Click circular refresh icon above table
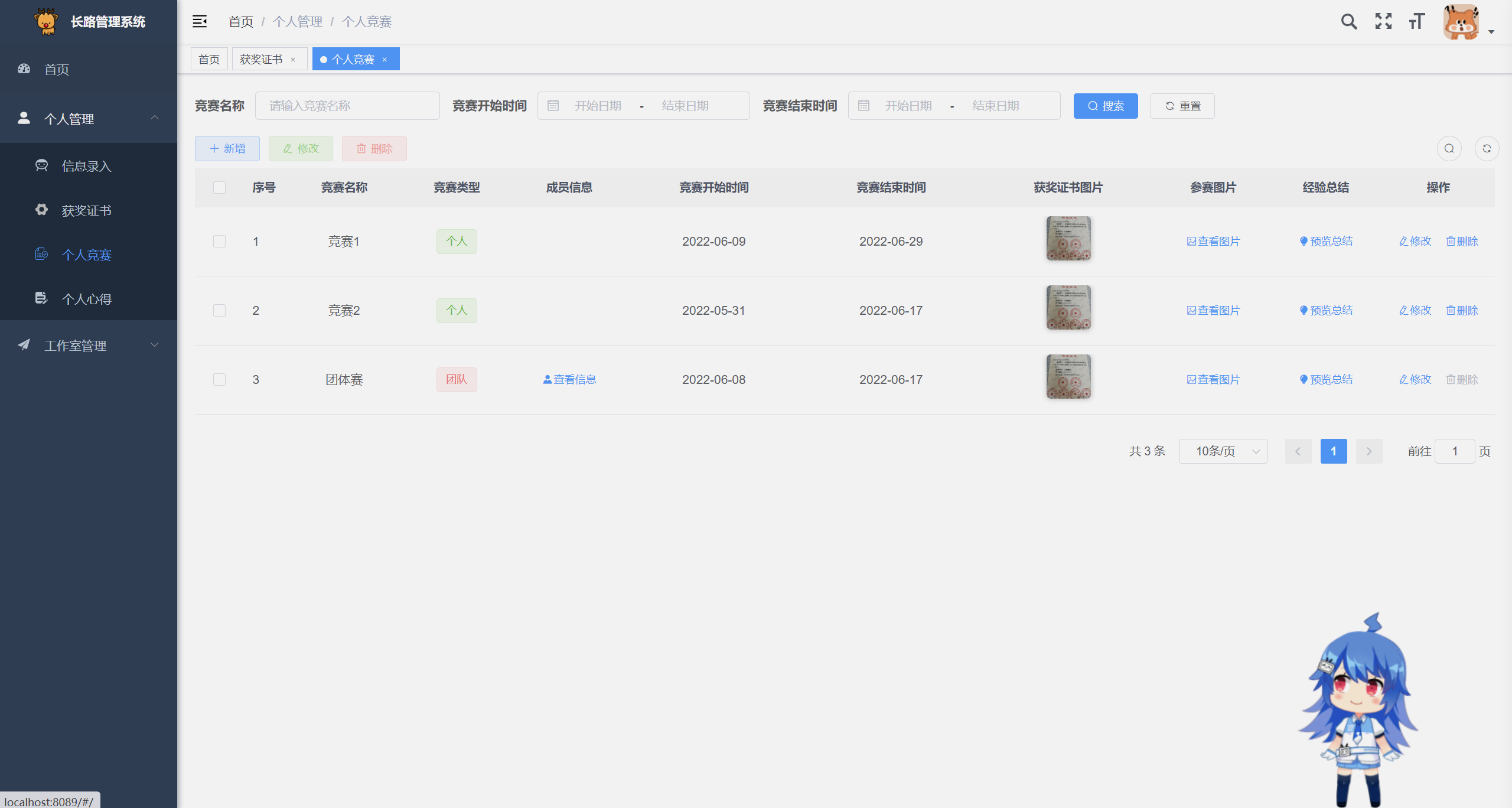 [x=1487, y=148]
